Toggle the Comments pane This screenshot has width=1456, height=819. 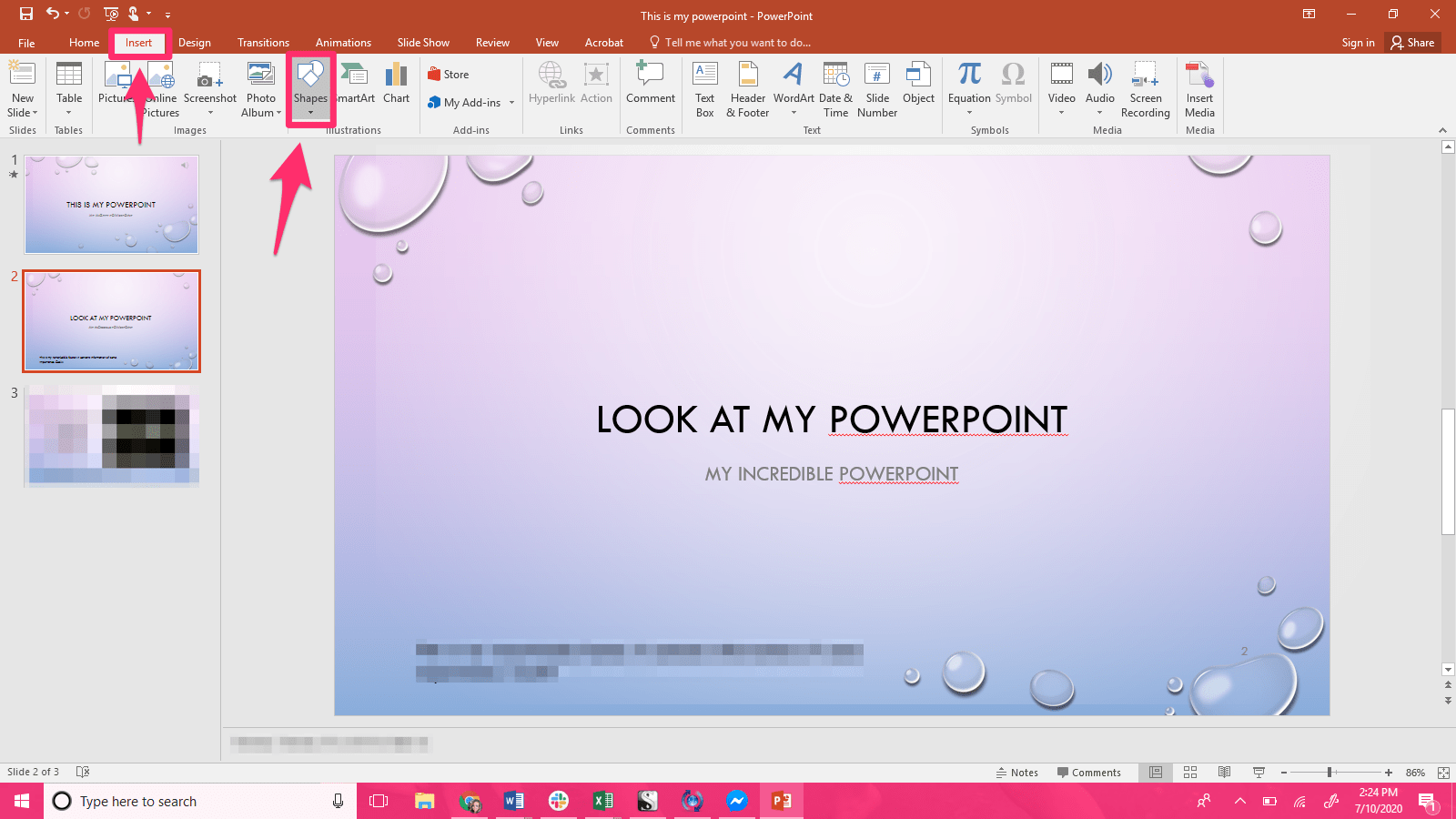click(1088, 773)
